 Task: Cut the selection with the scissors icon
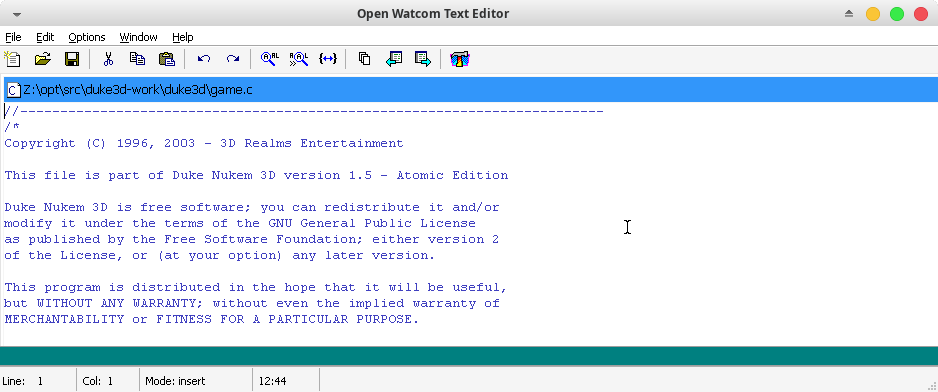pos(108,59)
